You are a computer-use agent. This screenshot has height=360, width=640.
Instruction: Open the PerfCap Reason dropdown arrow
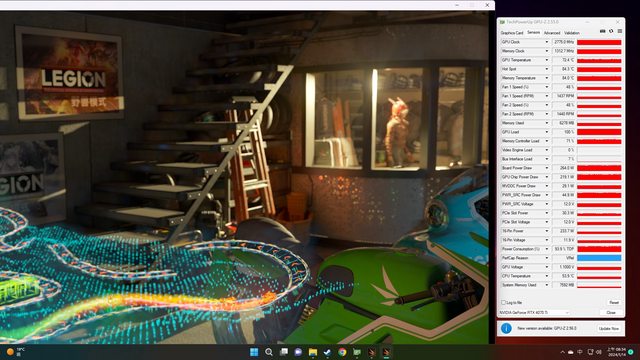click(x=547, y=258)
